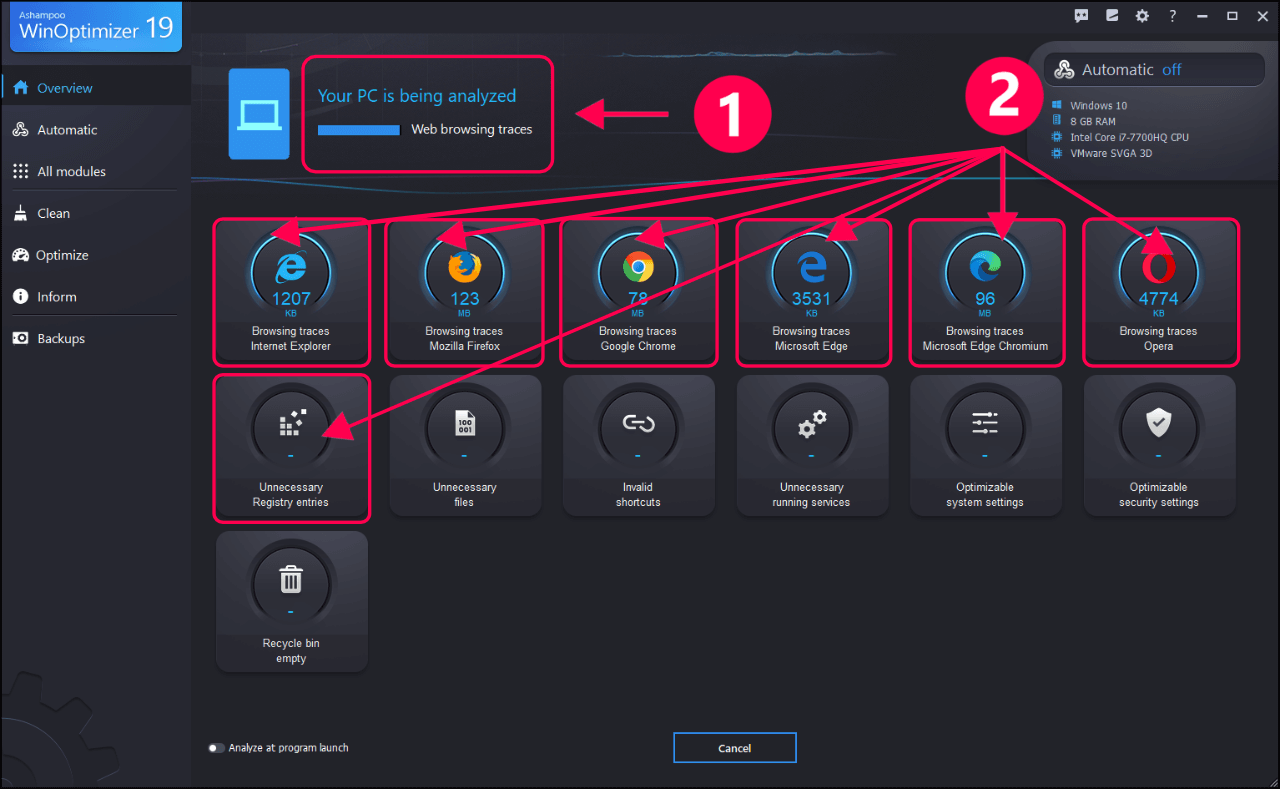The width and height of the screenshot is (1280, 789).
Task: Click the 8 GB RAM info line
Action: click(1083, 121)
